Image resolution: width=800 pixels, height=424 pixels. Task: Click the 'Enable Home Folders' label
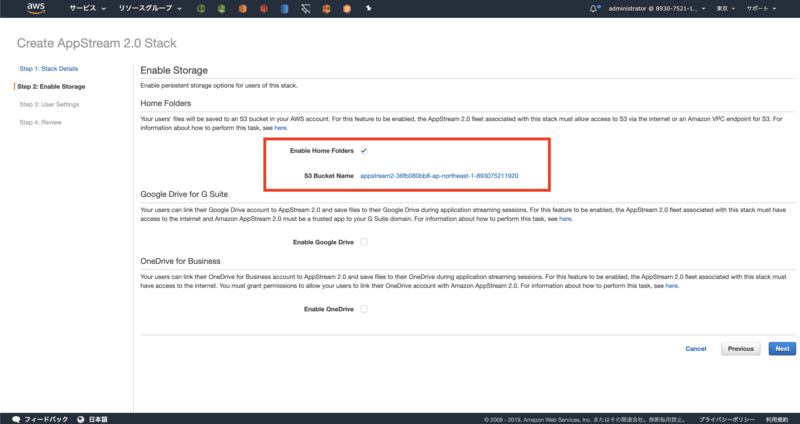pos(321,151)
